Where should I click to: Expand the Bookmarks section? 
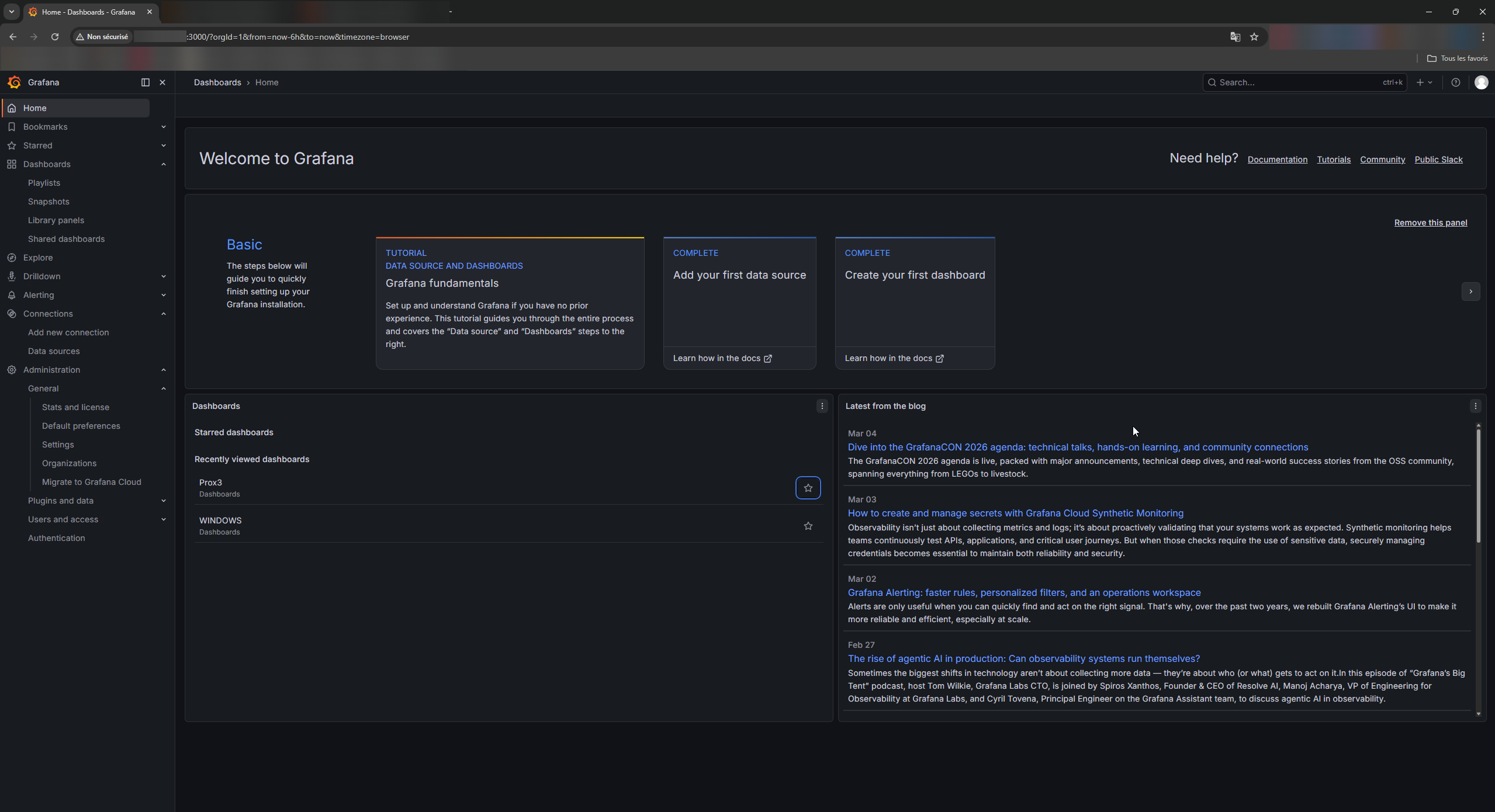163,127
